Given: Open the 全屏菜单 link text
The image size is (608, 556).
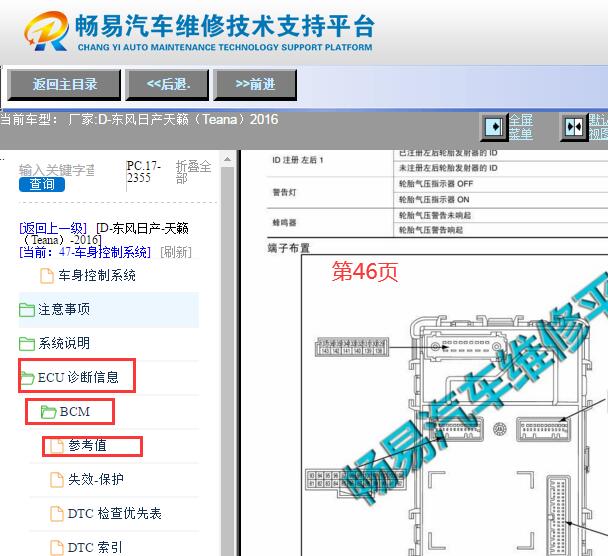Looking at the screenshot, I should click(521, 127).
